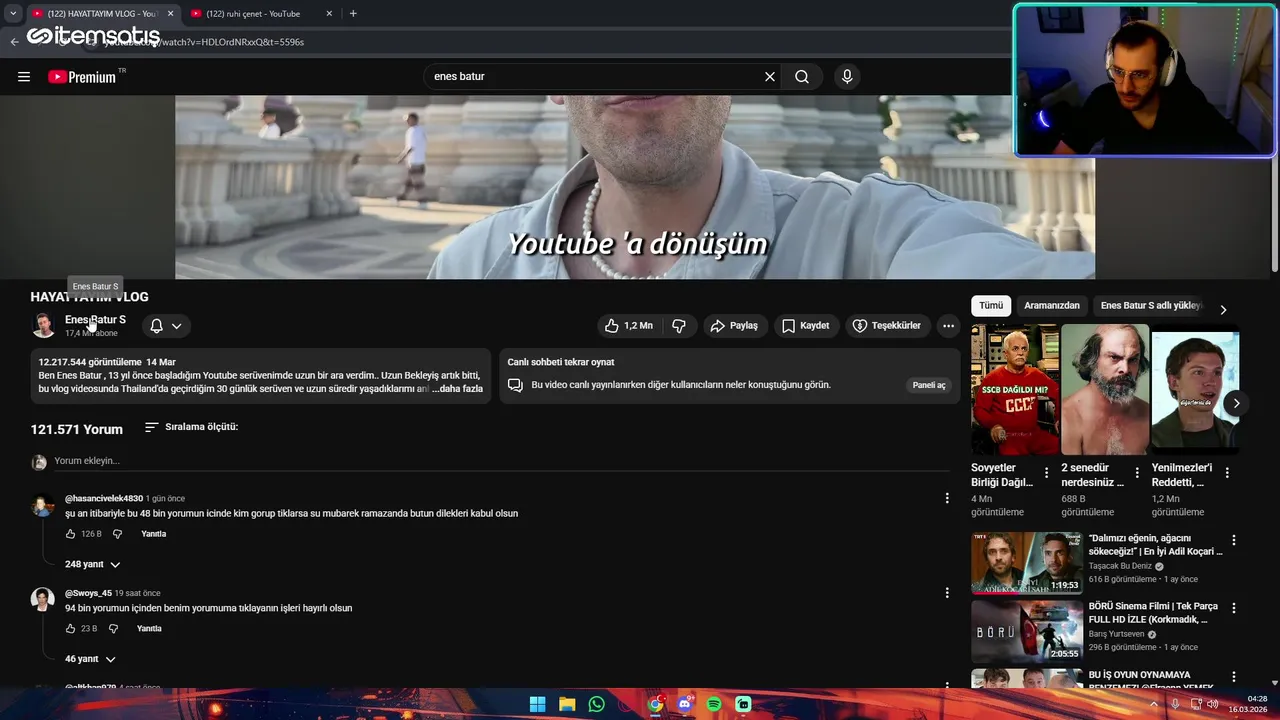Open options for '2 senedür nerdesinüz' short
The height and width of the screenshot is (720, 1280).
point(1137,473)
